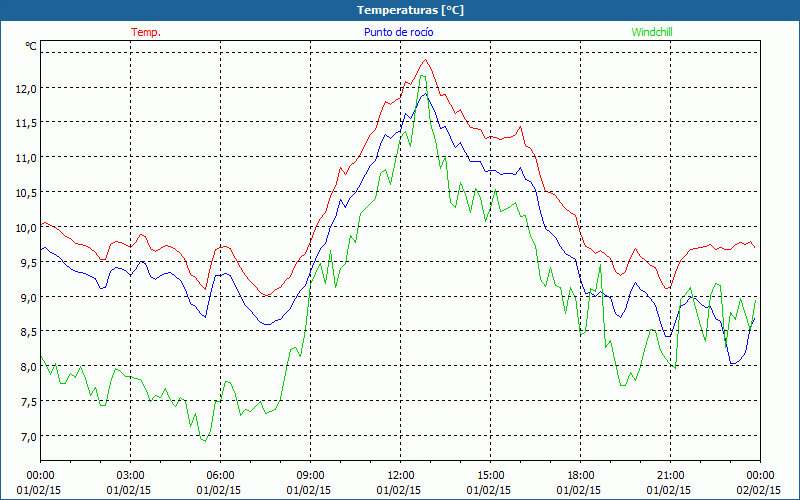
Task: Click the 8,5 y-axis value
Action: click(29, 332)
